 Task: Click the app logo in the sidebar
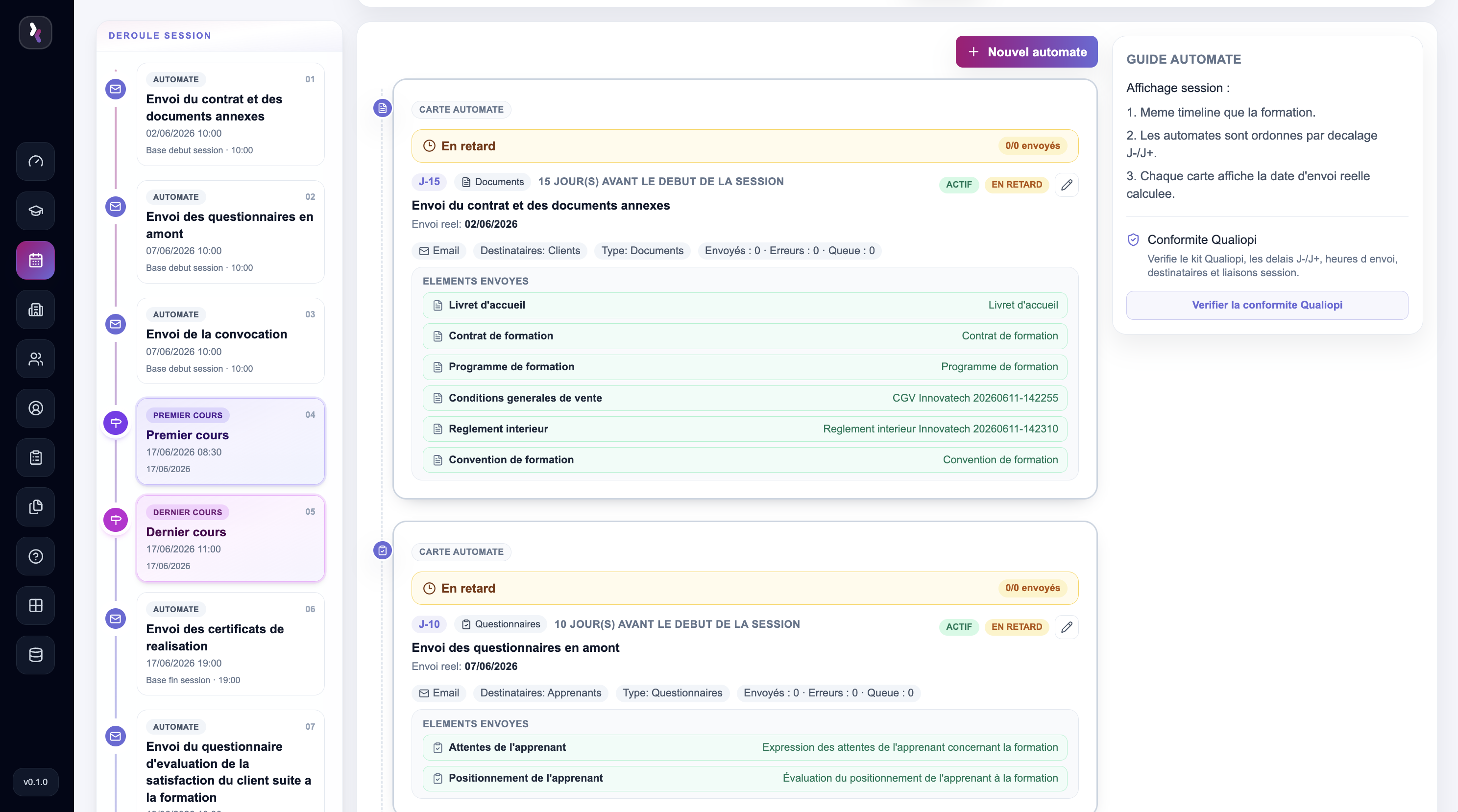(x=36, y=32)
